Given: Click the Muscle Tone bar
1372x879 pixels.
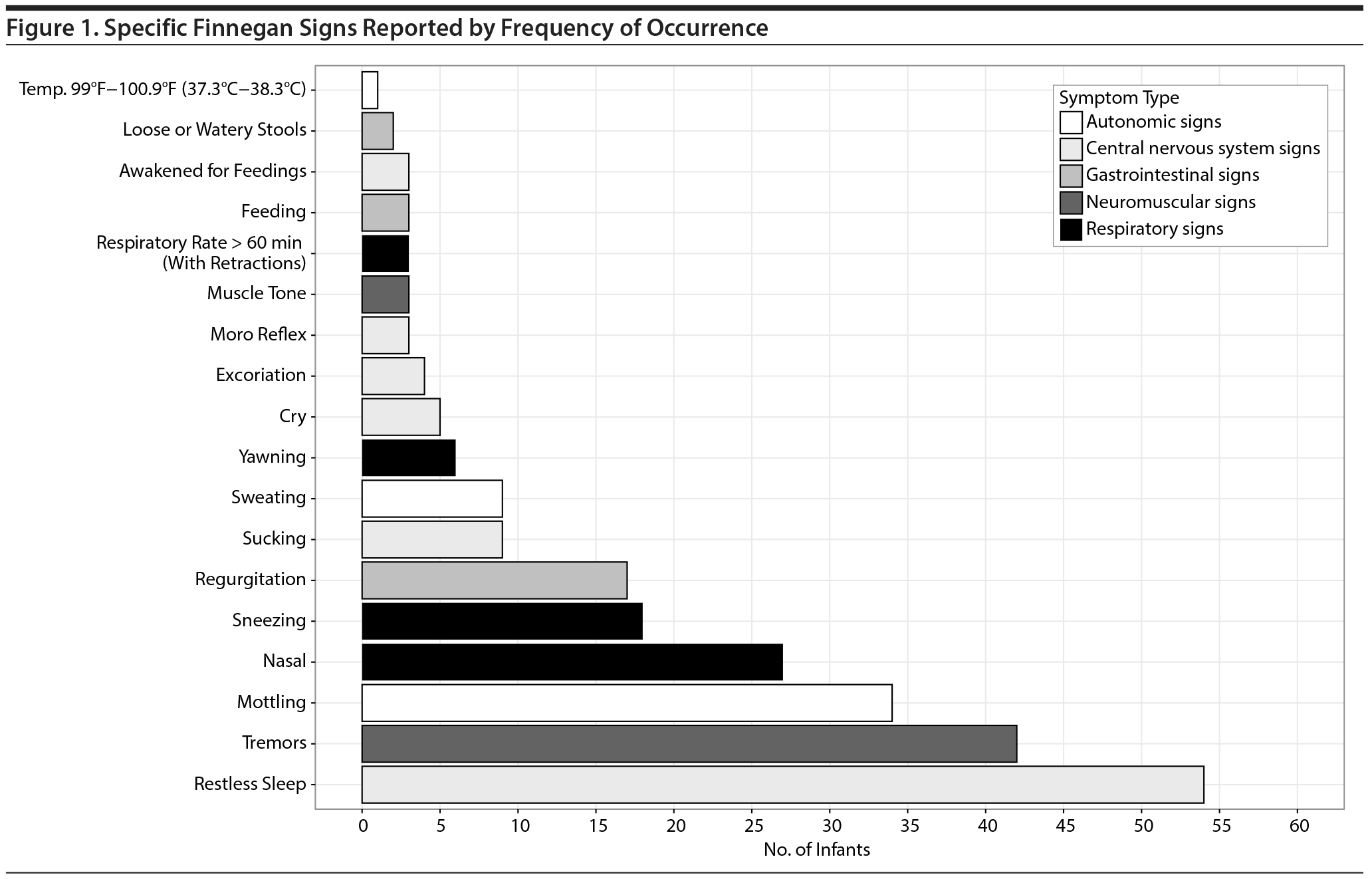Looking at the screenshot, I should click(x=385, y=294).
